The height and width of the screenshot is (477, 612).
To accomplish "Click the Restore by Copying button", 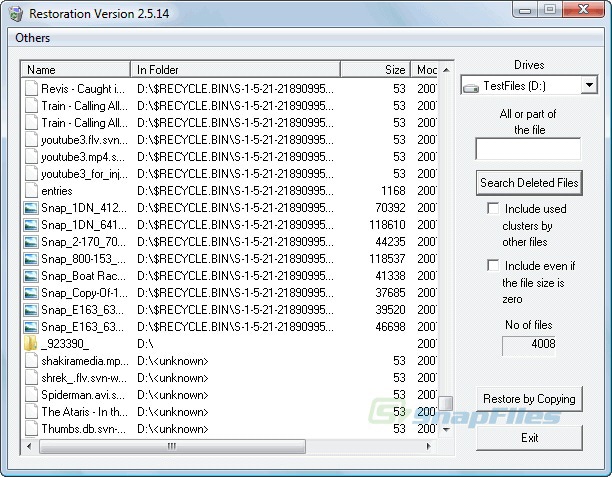I will (x=529, y=399).
